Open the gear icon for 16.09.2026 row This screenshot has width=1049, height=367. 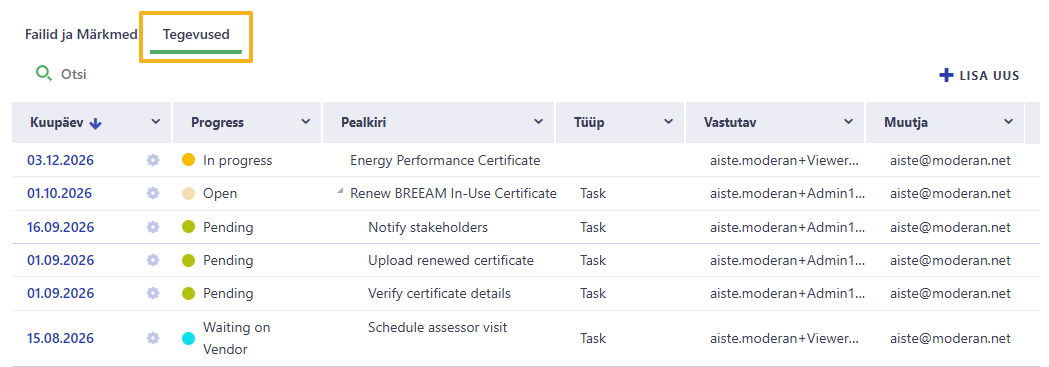(x=153, y=227)
